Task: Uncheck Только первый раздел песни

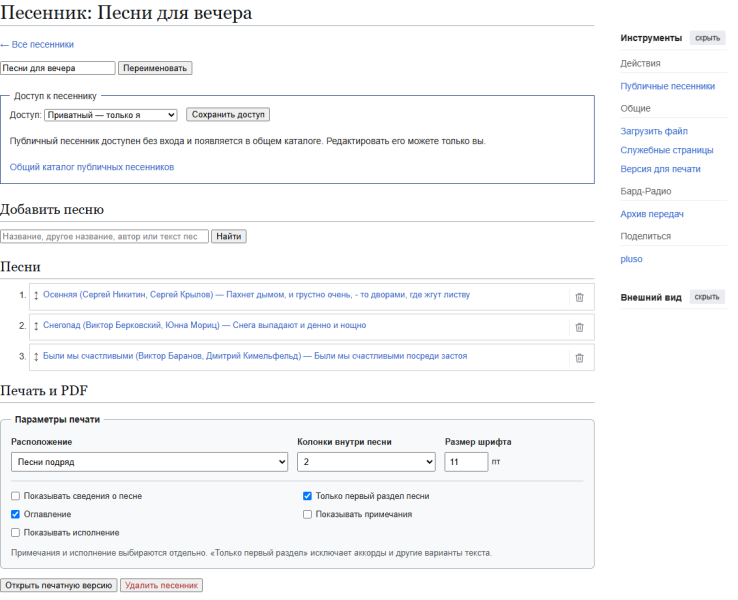Action: click(307, 496)
